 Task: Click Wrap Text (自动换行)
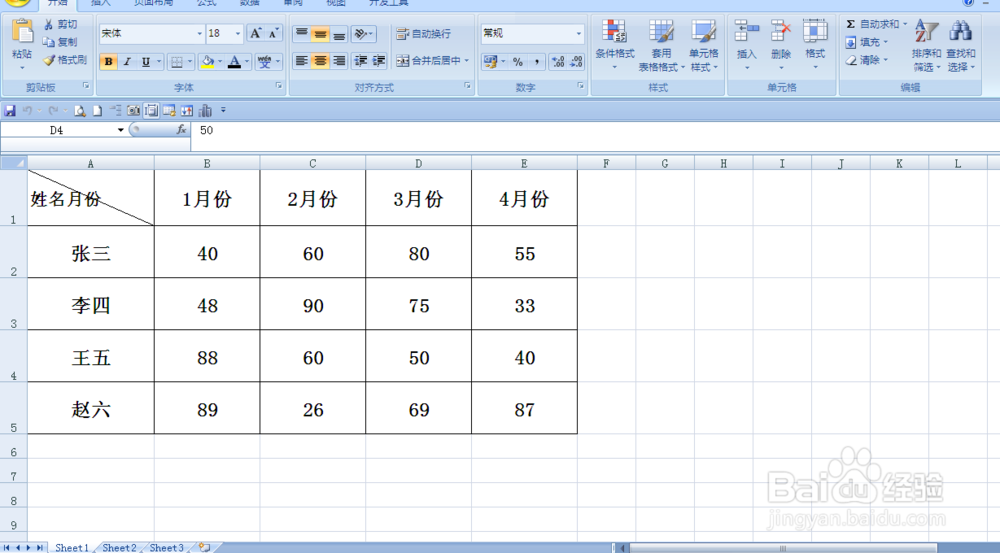(423, 33)
